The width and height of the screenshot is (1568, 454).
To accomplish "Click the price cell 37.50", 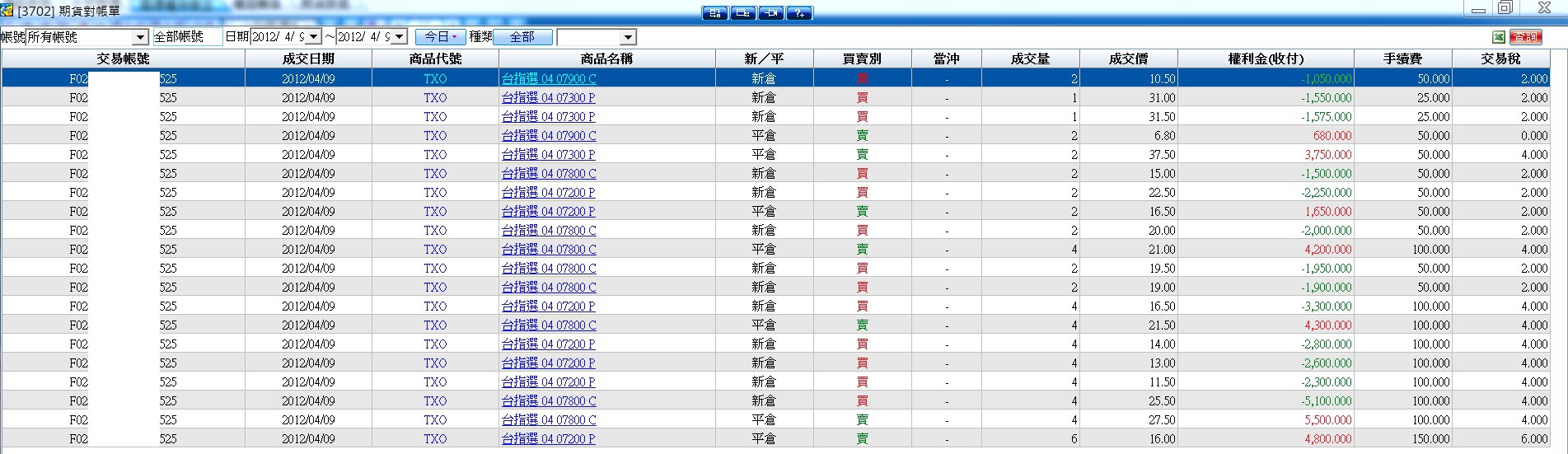I will [x=1128, y=154].
